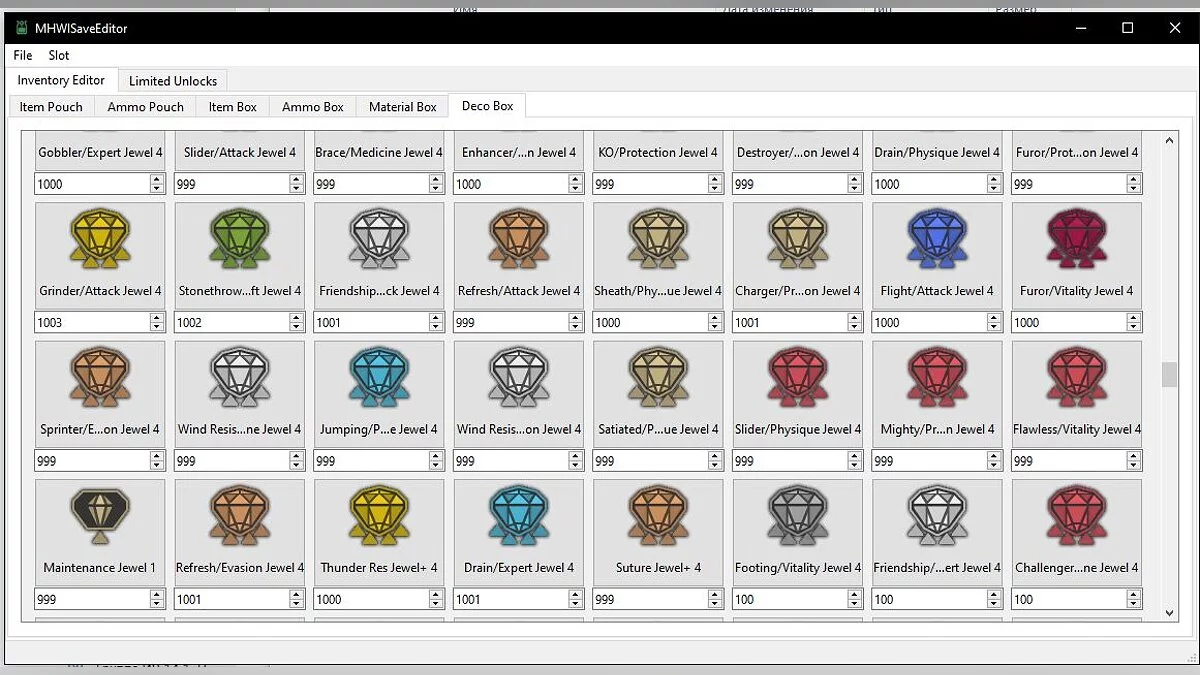
Task: Adjust the Flight/Attack Jewel 4 quantity stepper
Action: click(x=994, y=322)
